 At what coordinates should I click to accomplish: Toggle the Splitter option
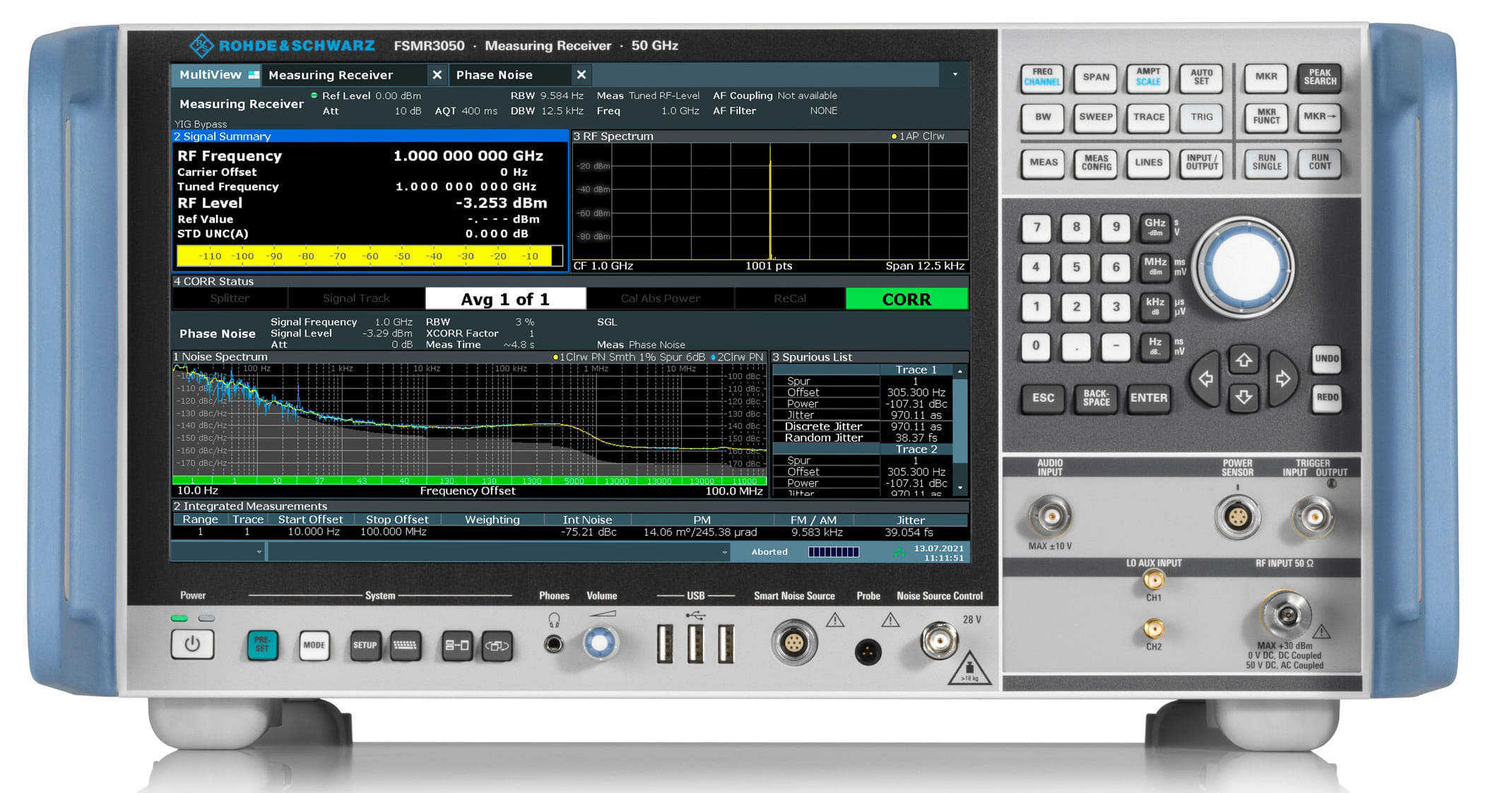coord(230,299)
